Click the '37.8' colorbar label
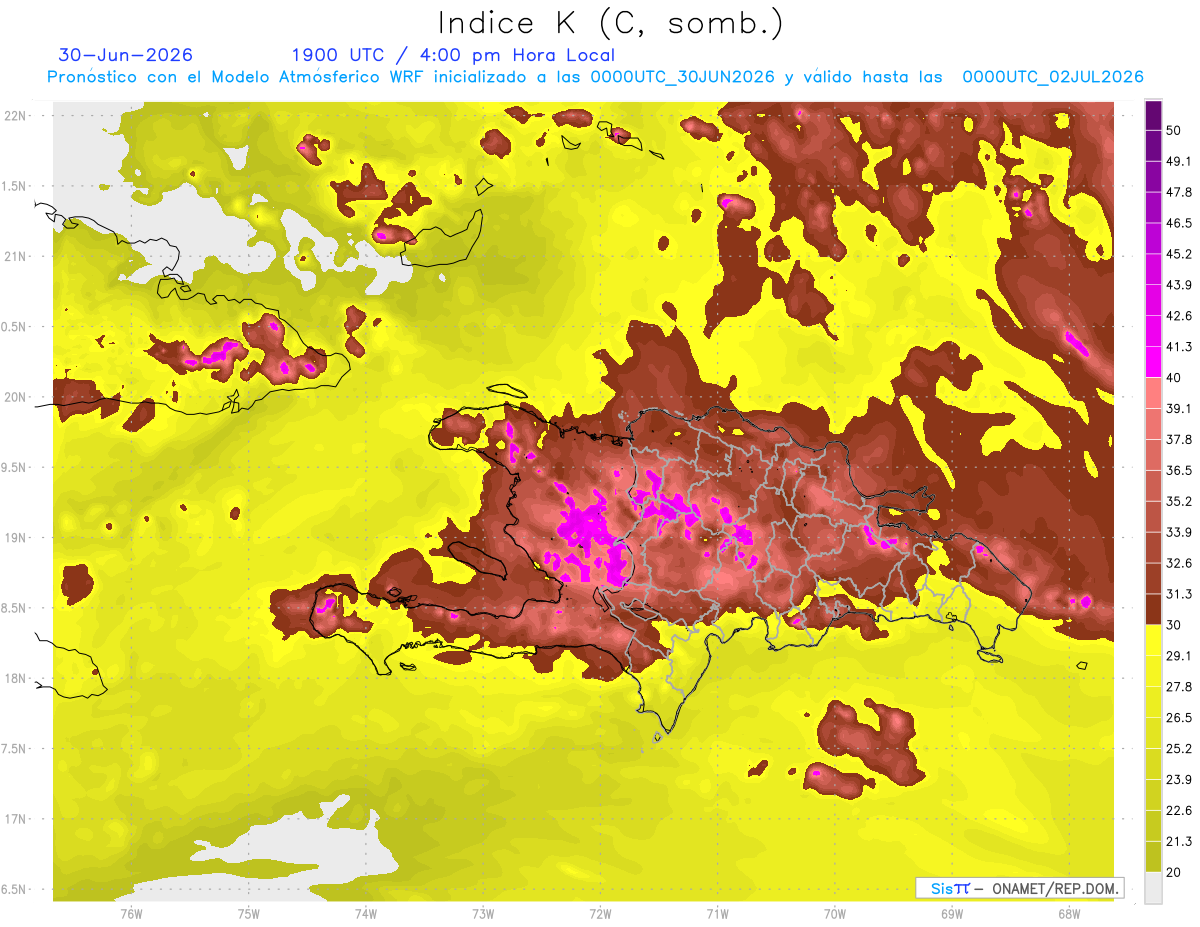Image resolution: width=1200 pixels, height=927 pixels. [1179, 439]
